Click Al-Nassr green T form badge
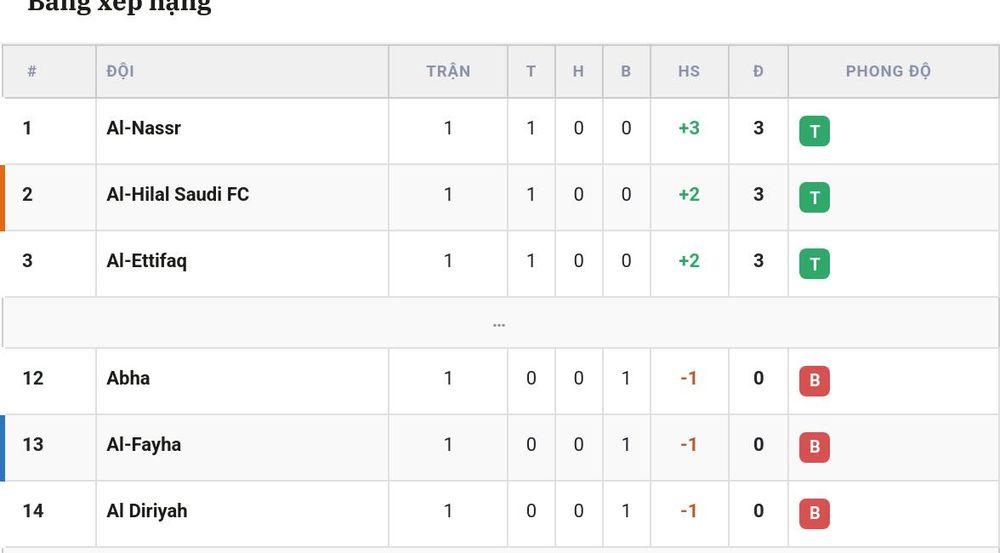The width and height of the screenshot is (1000, 553). 814,131
